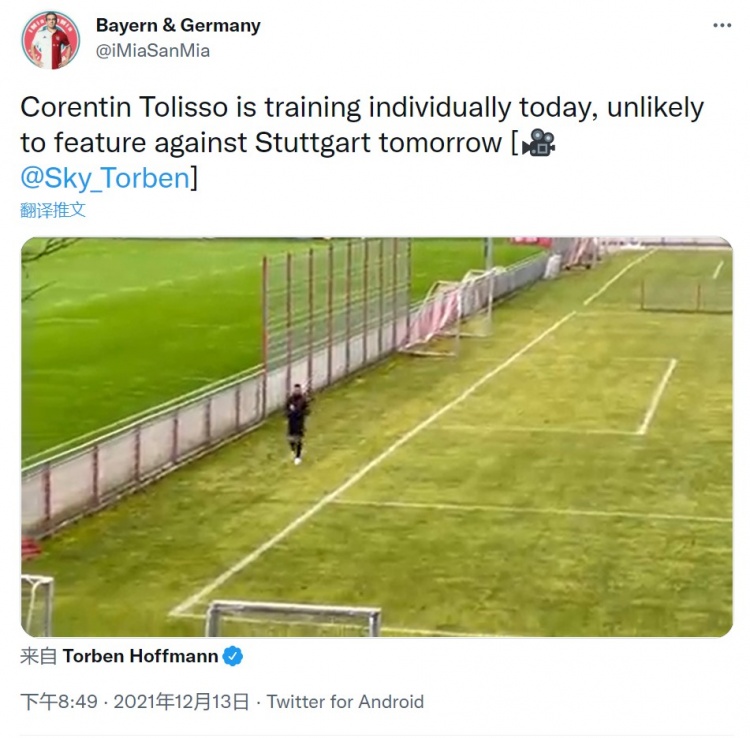Open the Bayern & Germany profile avatar
Image resolution: width=750 pixels, height=738 pixels.
tap(51, 40)
